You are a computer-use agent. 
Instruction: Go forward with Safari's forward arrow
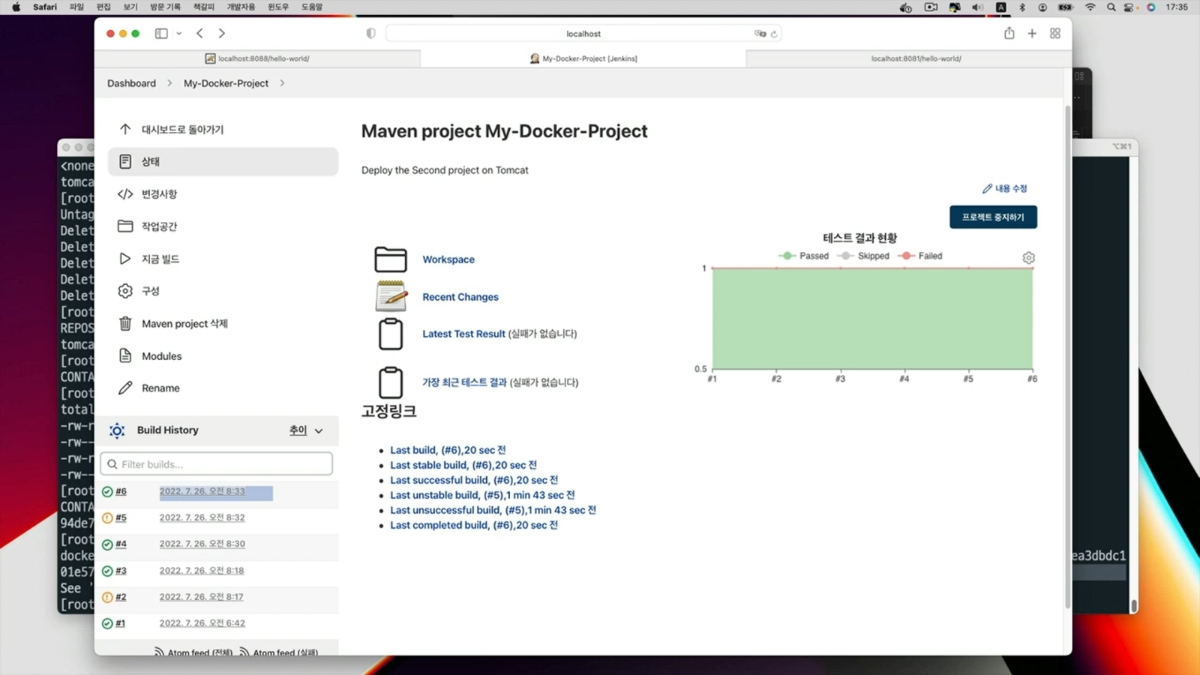(221, 33)
